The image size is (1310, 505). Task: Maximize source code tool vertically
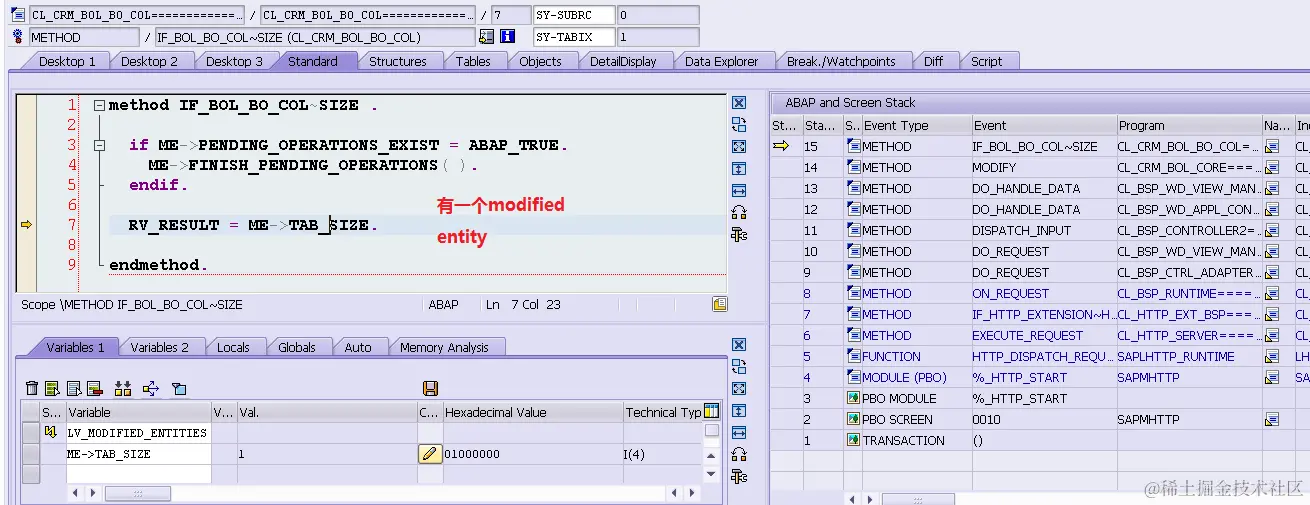739,168
